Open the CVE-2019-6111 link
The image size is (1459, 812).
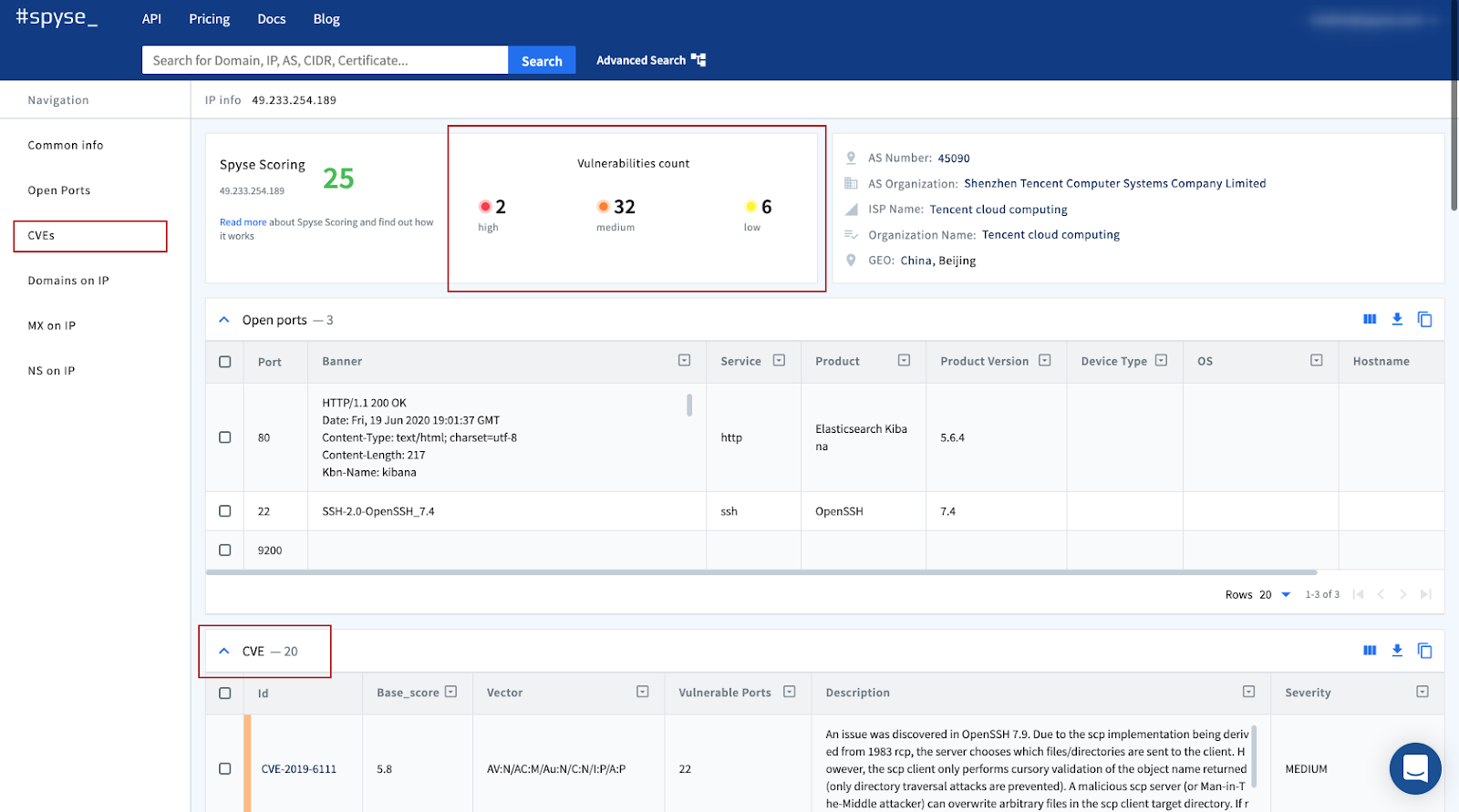(299, 769)
